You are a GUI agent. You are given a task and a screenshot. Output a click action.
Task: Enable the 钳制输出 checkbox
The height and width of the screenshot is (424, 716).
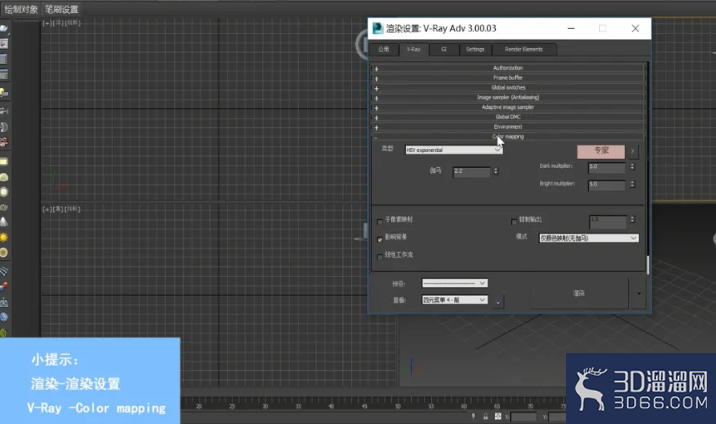(x=514, y=221)
